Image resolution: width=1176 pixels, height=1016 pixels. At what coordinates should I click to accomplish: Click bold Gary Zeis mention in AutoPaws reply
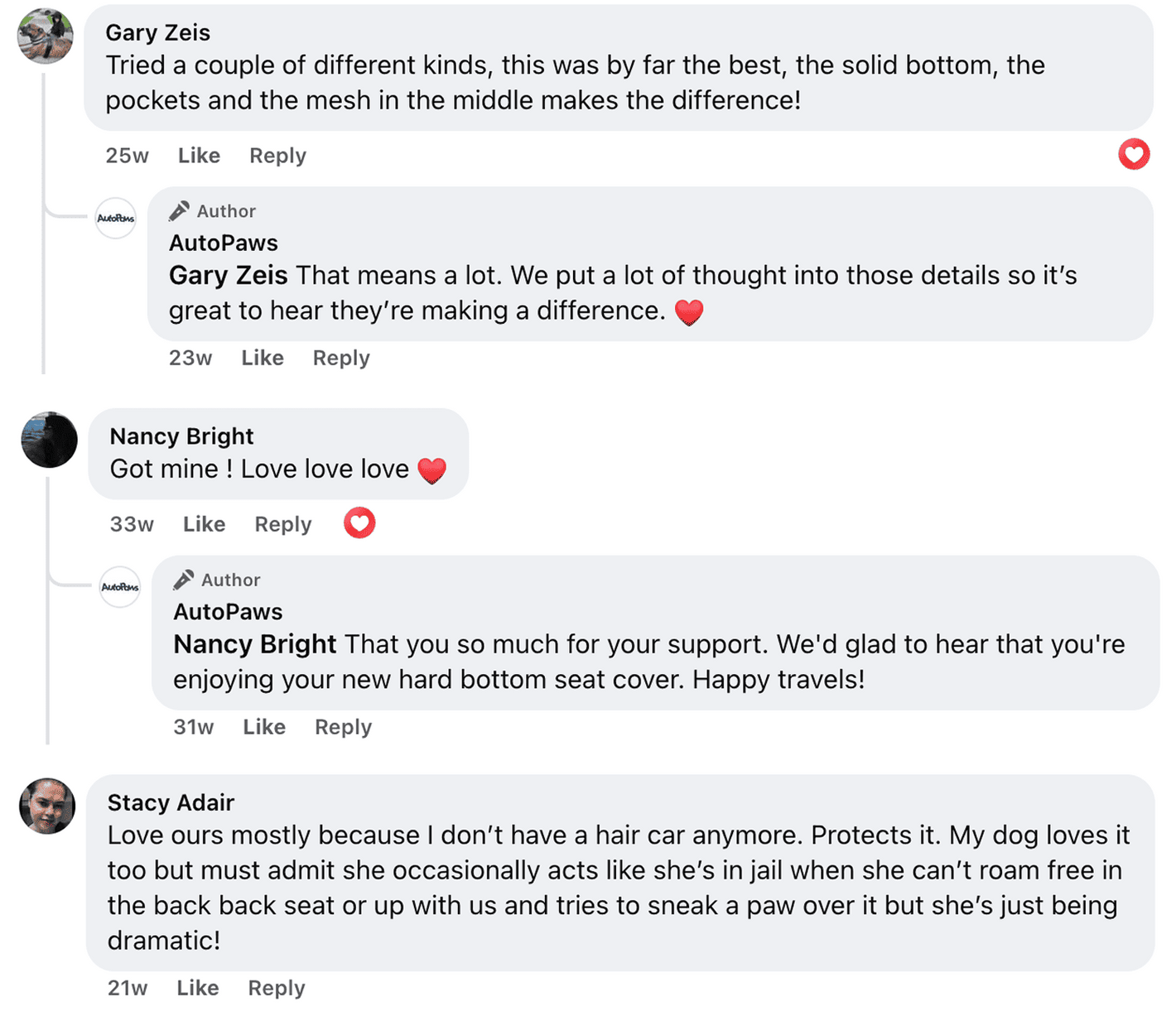tap(228, 275)
